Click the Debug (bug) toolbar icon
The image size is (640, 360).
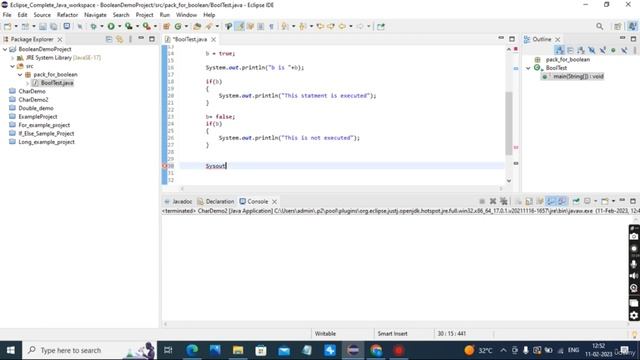(x=93, y=27)
